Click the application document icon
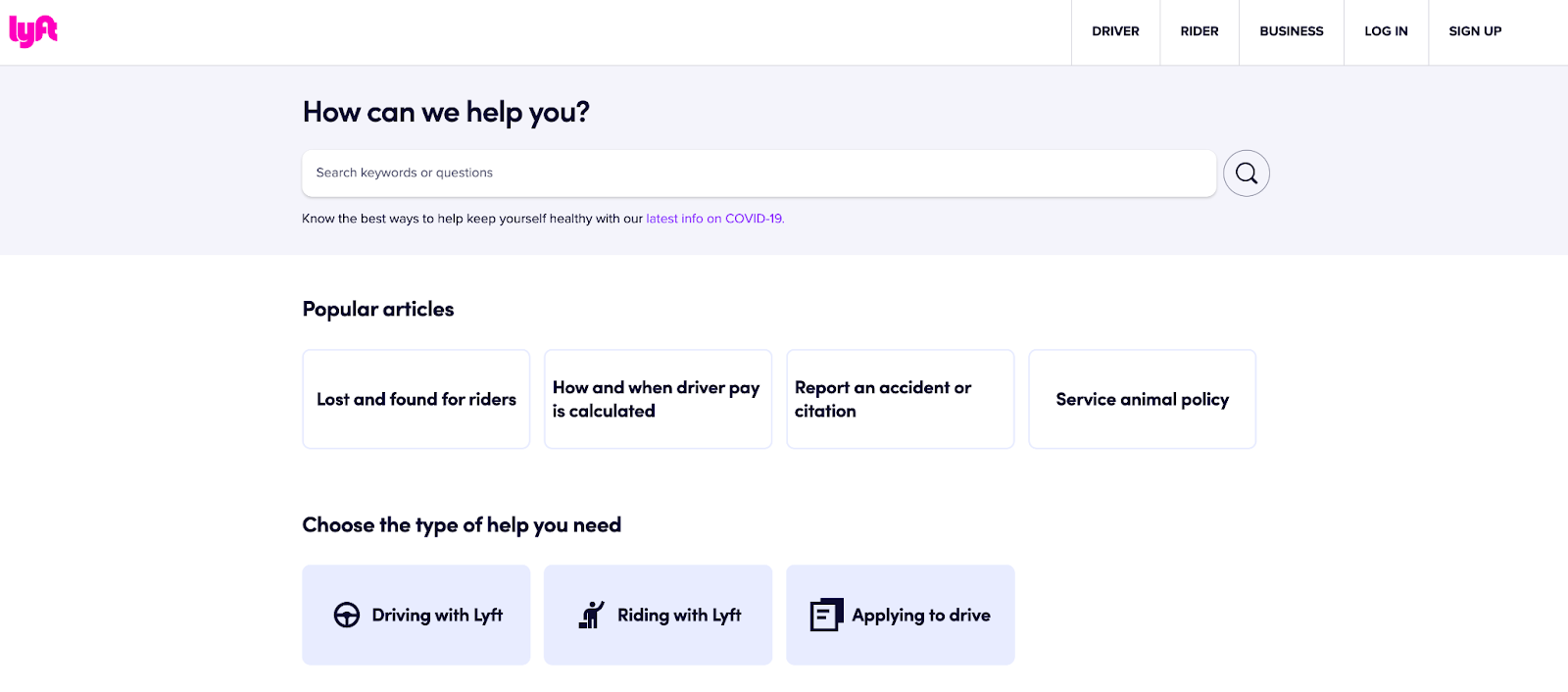The image size is (1568, 692). [x=826, y=615]
